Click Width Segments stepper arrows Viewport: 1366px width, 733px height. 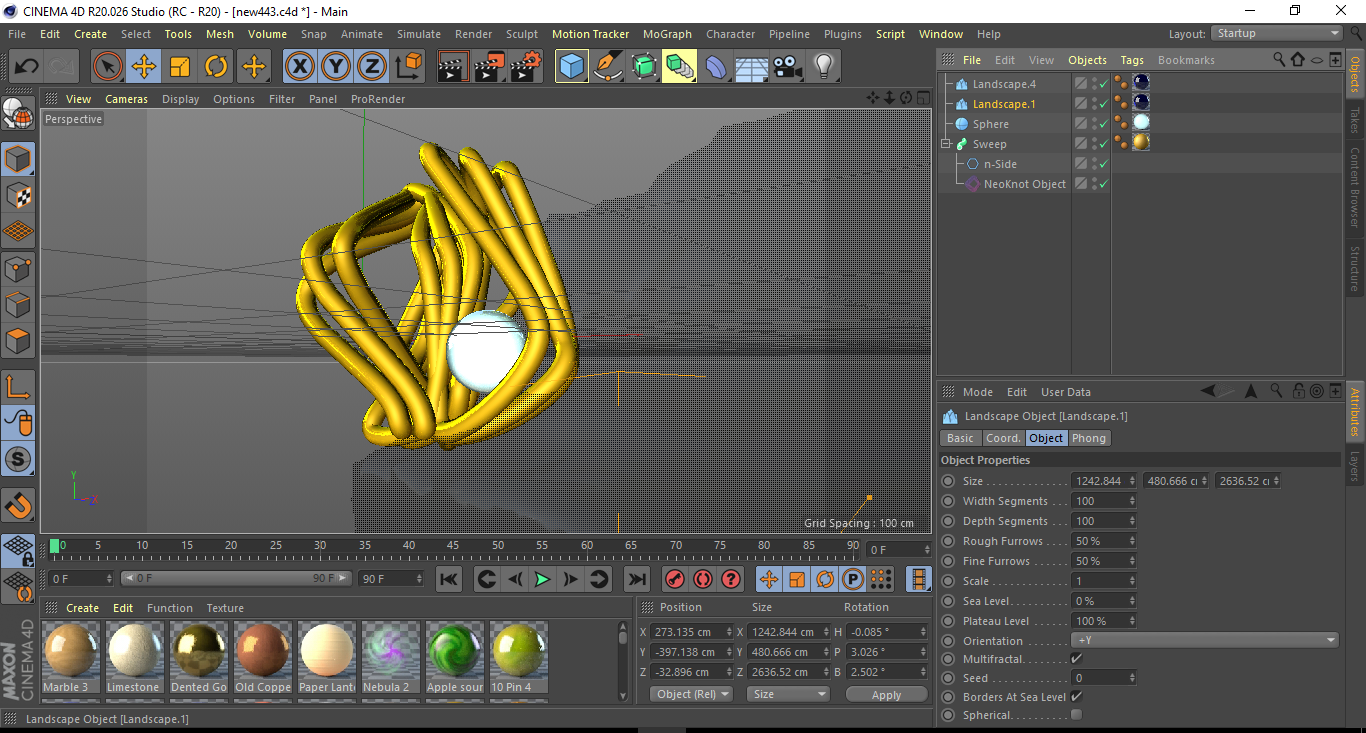pos(1132,501)
